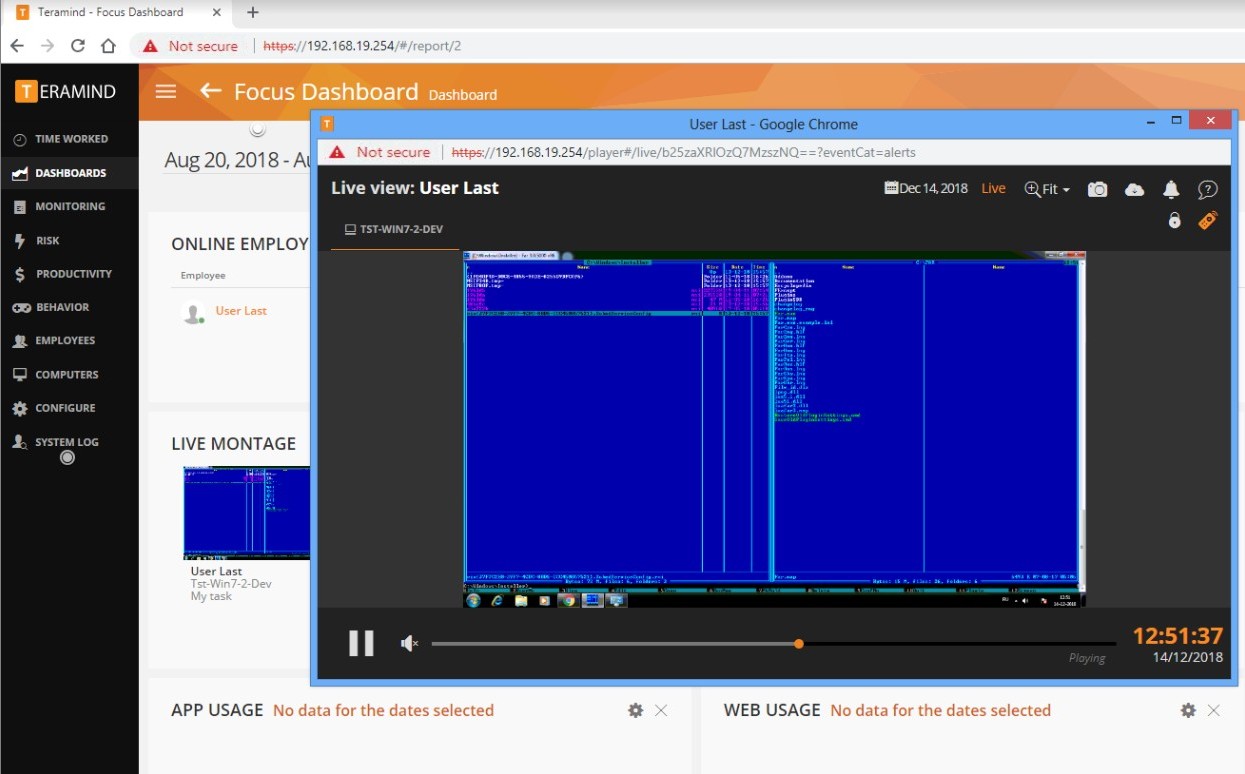Go back in the main browser
The height and width of the screenshot is (774, 1245).
point(17,46)
